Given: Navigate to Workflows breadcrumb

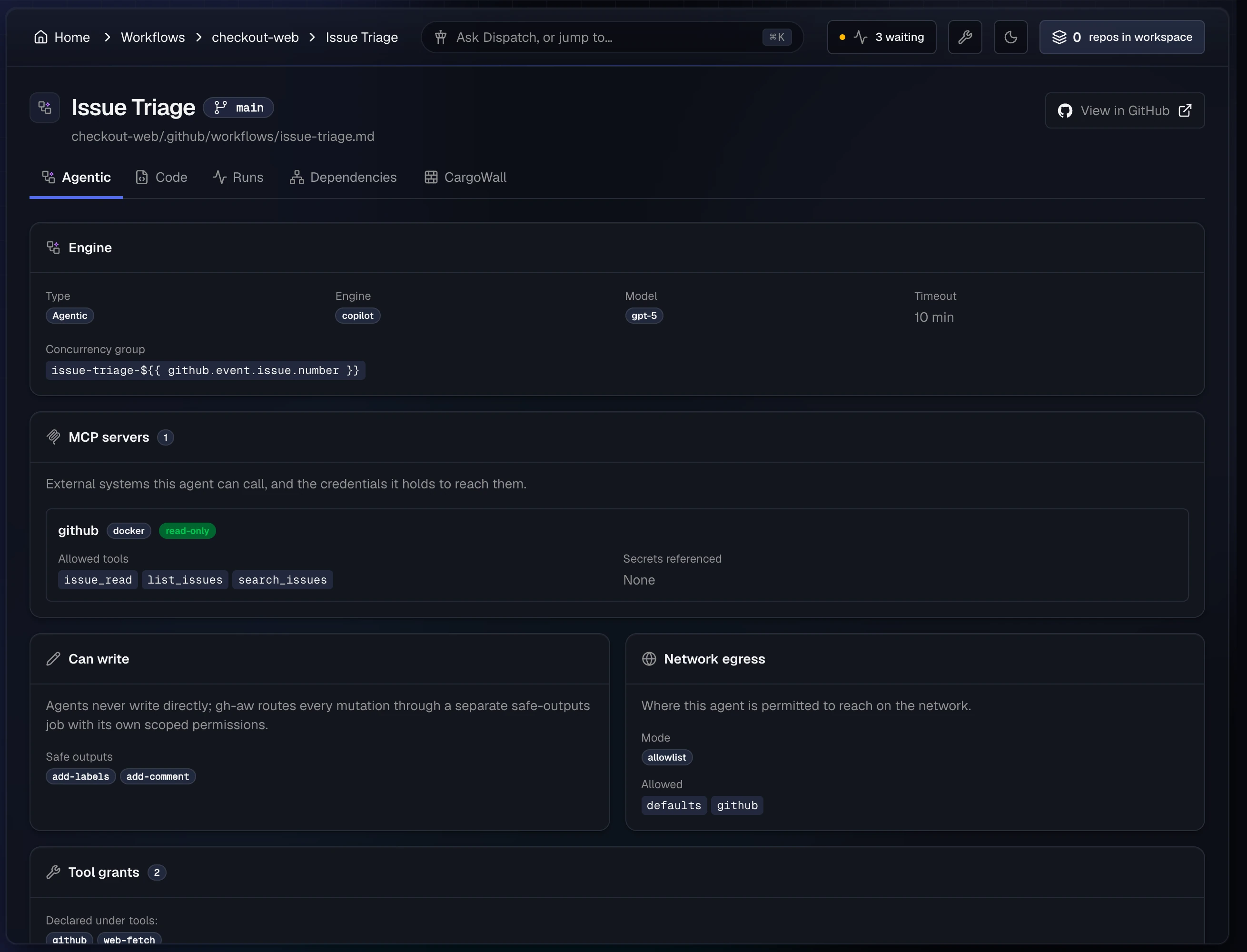Looking at the screenshot, I should pos(153,38).
